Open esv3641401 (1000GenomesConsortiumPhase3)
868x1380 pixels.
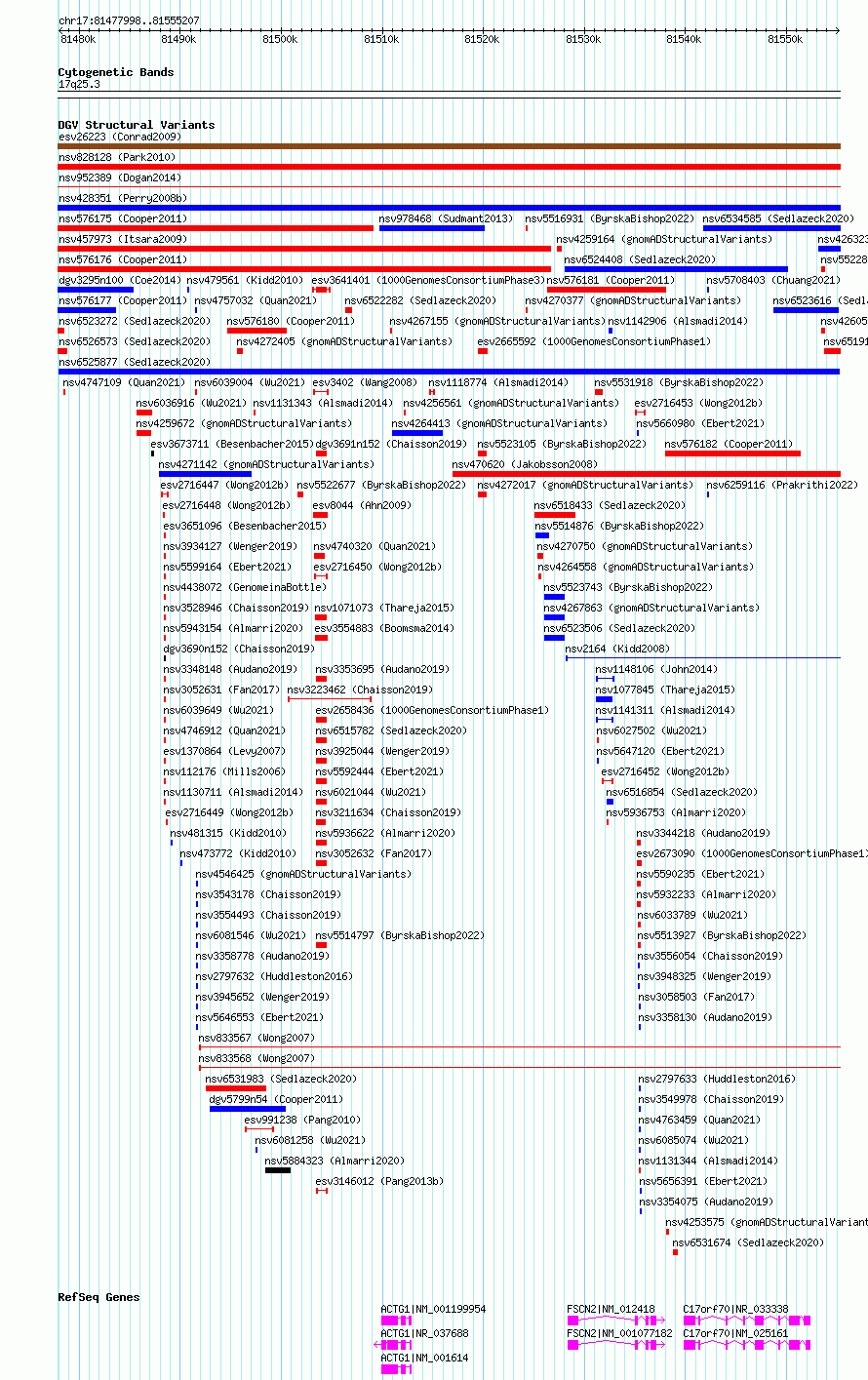pyautogui.click(x=428, y=280)
